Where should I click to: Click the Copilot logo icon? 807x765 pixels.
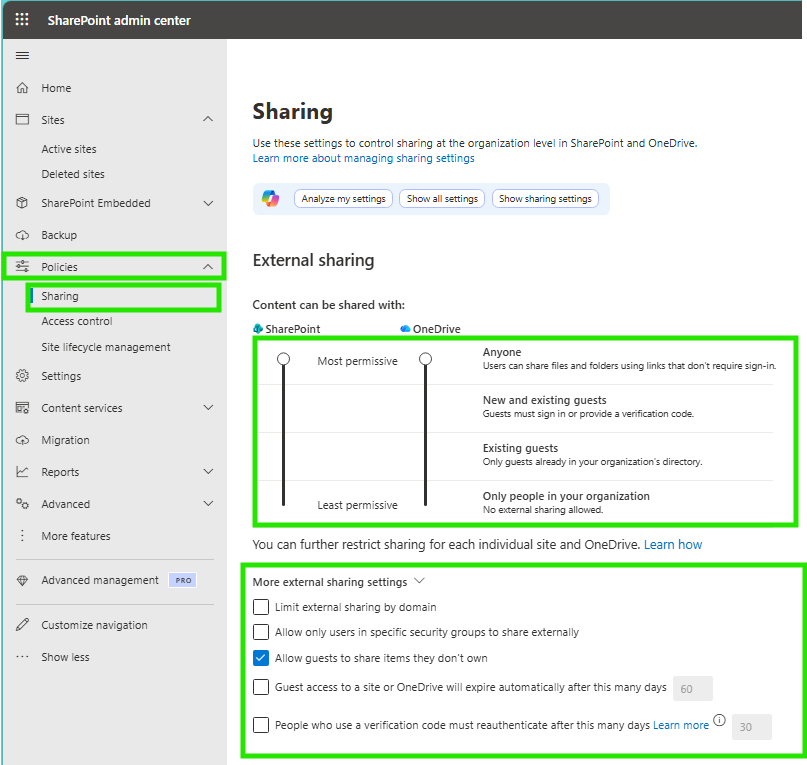271,198
